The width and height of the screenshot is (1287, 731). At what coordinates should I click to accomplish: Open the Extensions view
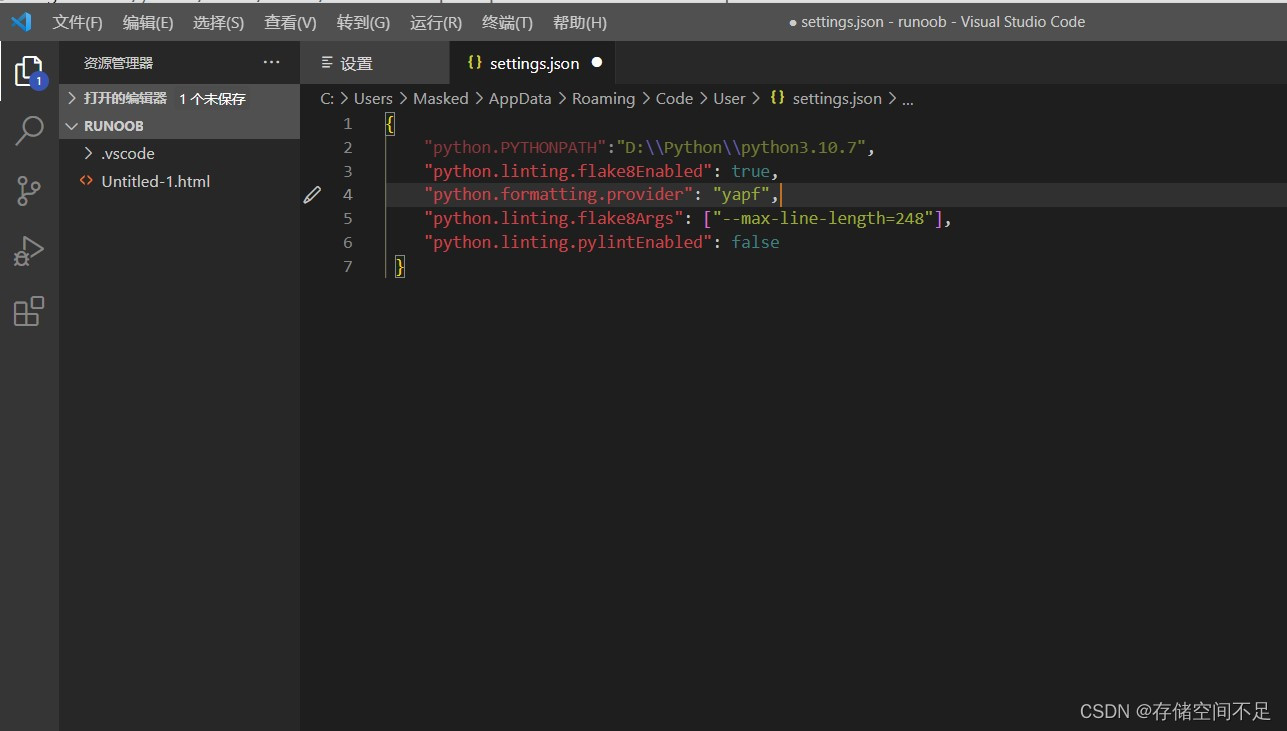click(x=29, y=311)
